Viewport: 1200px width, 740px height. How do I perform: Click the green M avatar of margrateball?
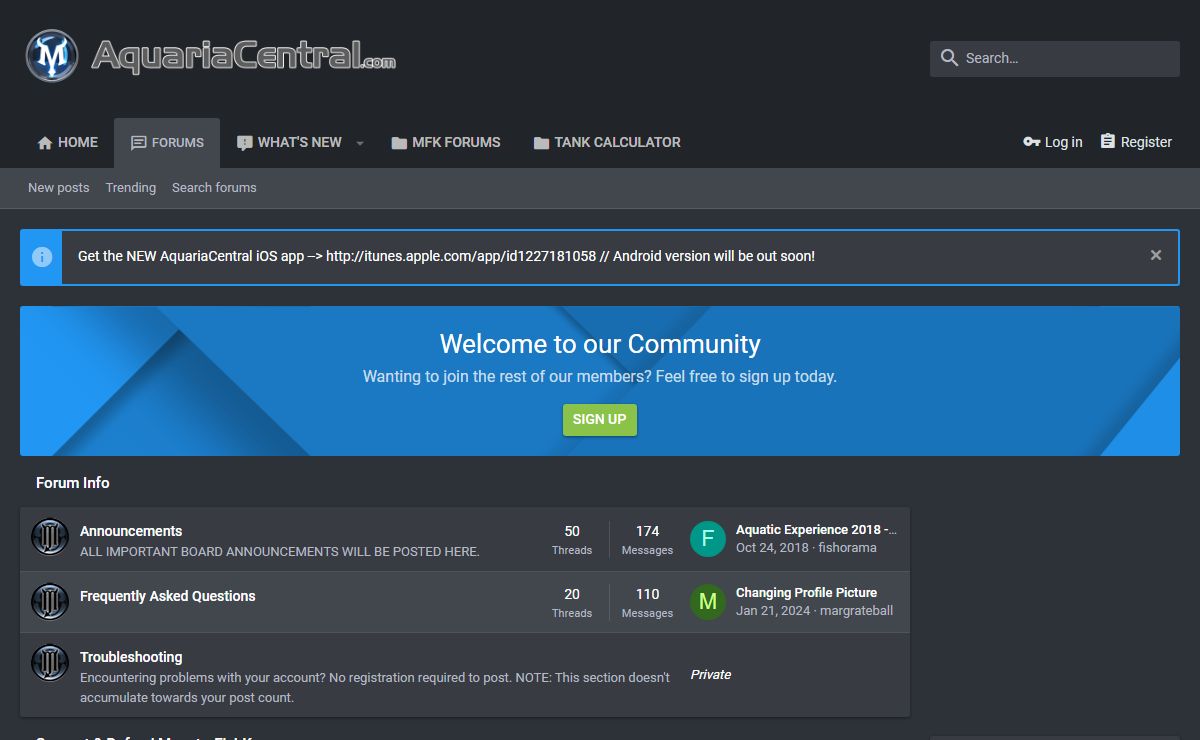[x=708, y=602]
